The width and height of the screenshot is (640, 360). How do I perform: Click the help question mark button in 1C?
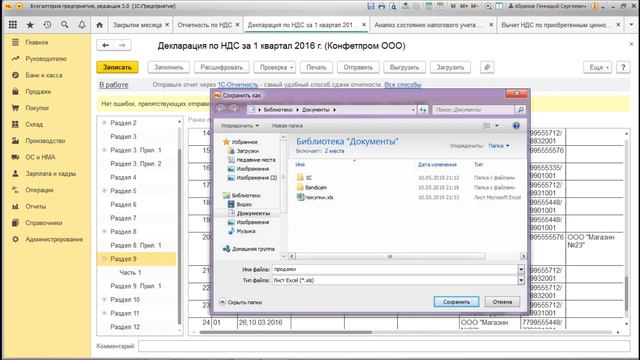(x=623, y=67)
